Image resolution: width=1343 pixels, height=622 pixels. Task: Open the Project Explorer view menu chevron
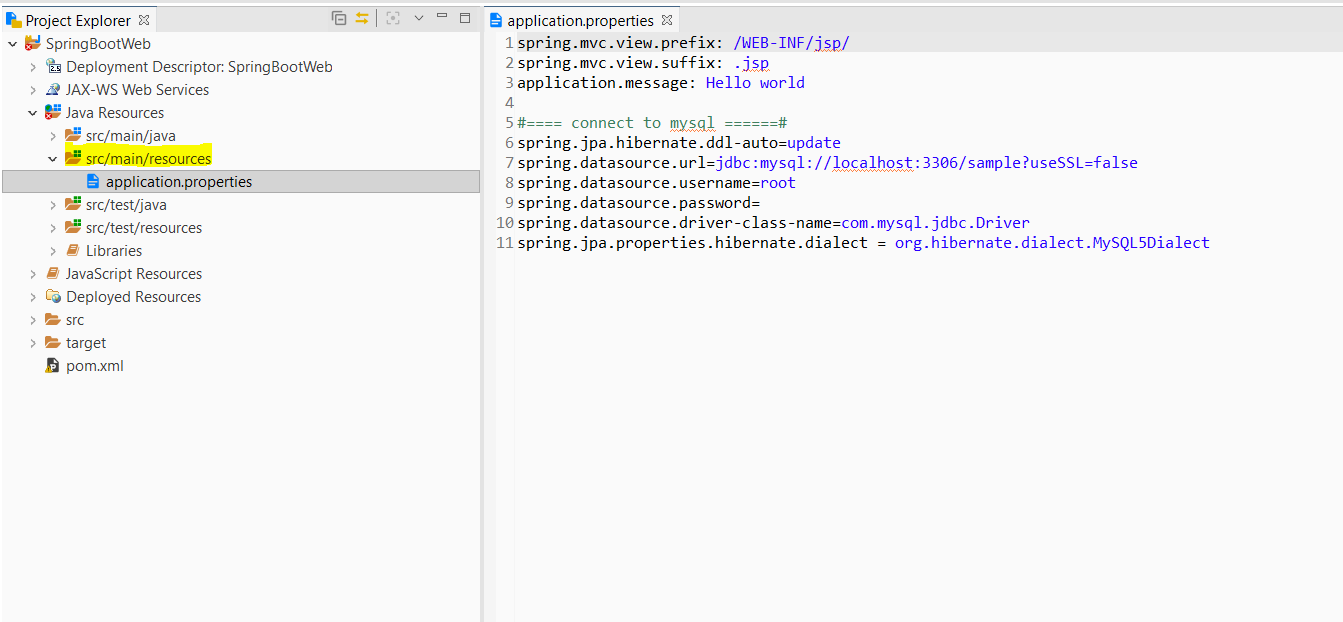click(x=419, y=17)
